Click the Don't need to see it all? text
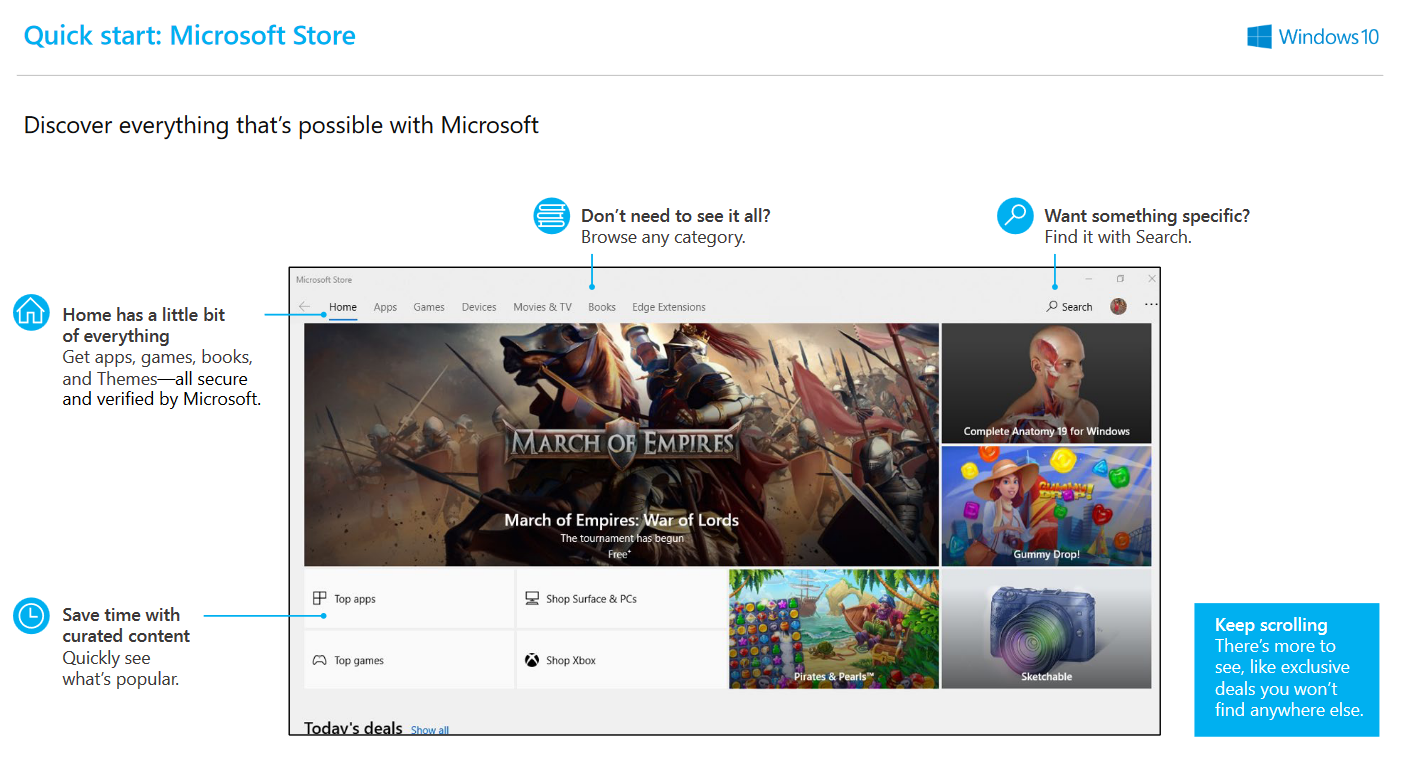This screenshot has width=1402, height=757. coord(676,216)
